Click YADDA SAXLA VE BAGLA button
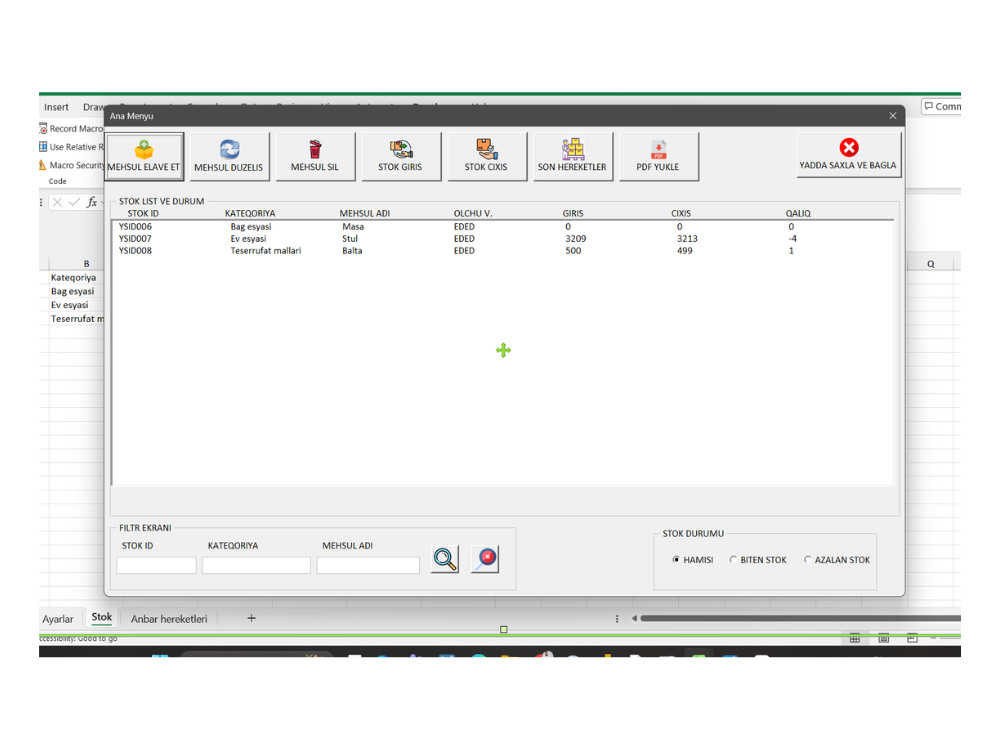The image size is (1000, 750). click(x=848, y=154)
